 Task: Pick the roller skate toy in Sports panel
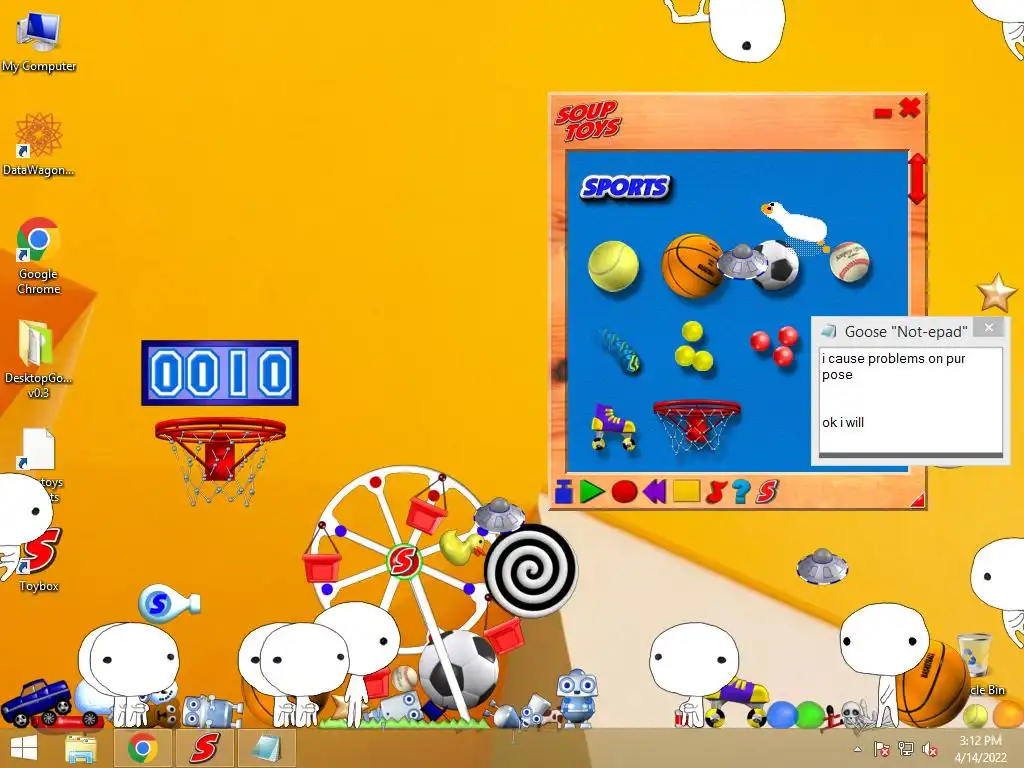pyautogui.click(x=613, y=426)
